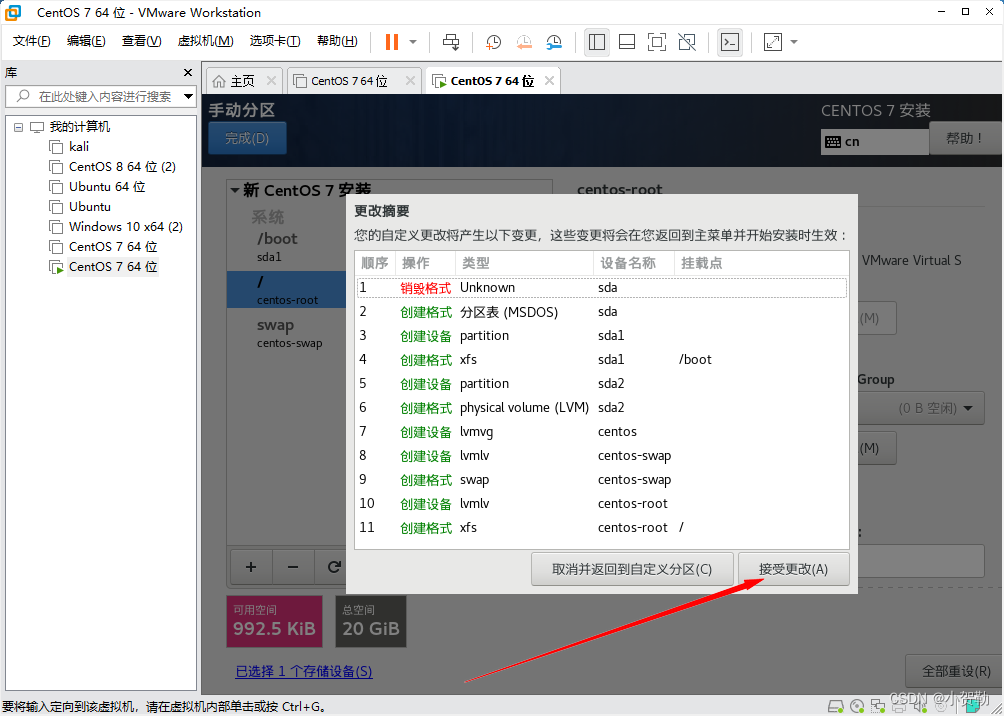Image resolution: width=1004 pixels, height=716 pixels.
Task: Open the console view
Action: tap(730, 42)
